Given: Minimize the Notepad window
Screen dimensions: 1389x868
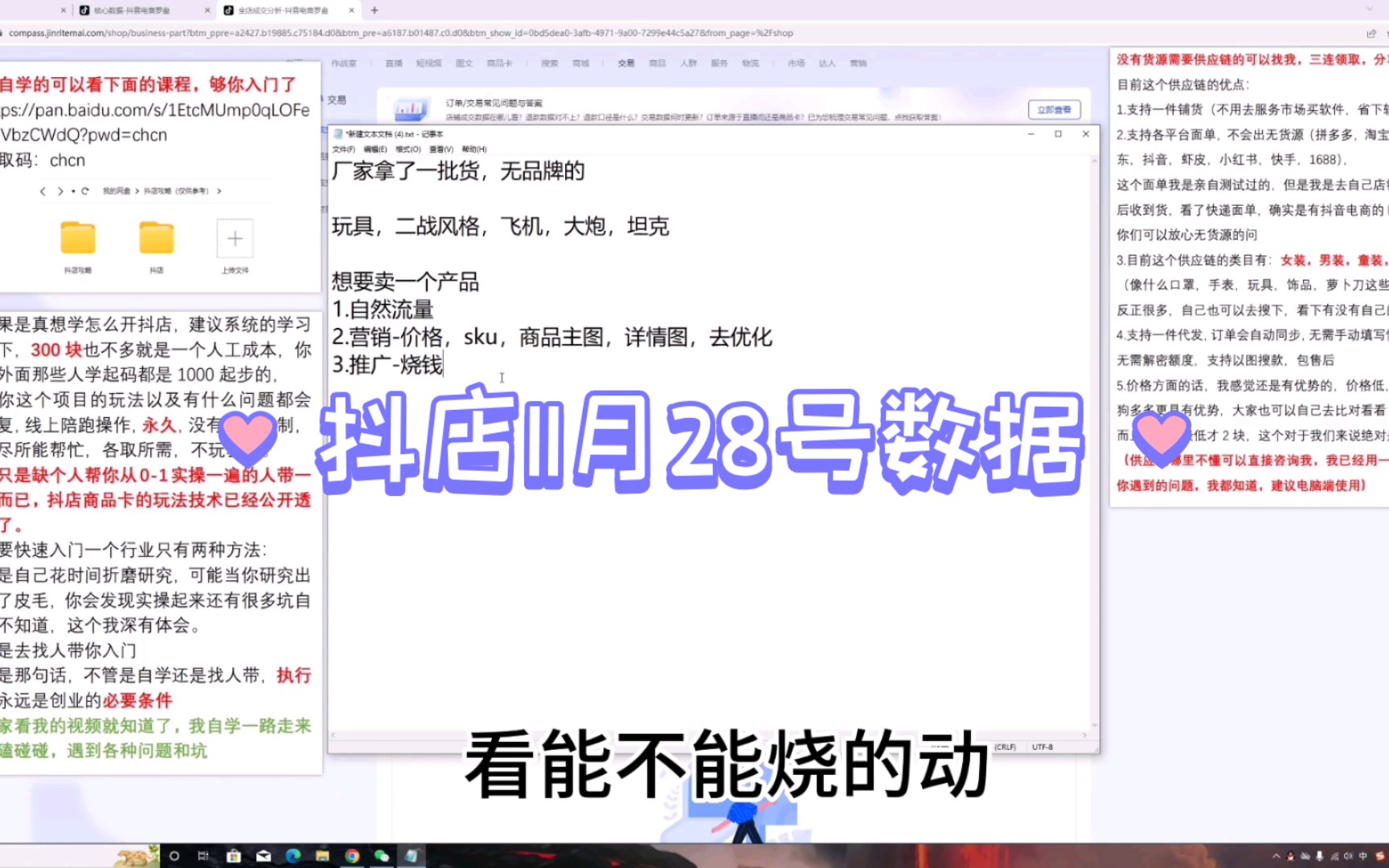Looking at the screenshot, I should tap(1030, 134).
